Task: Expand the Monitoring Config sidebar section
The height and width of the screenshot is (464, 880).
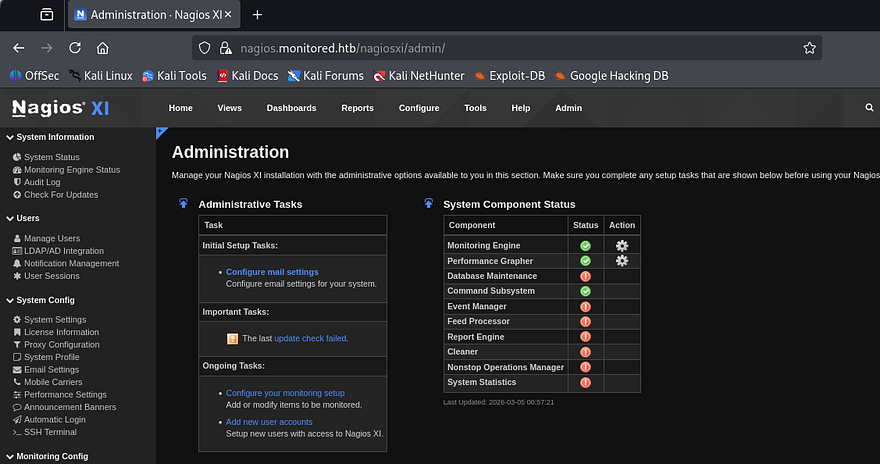Action: coord(52,457)
